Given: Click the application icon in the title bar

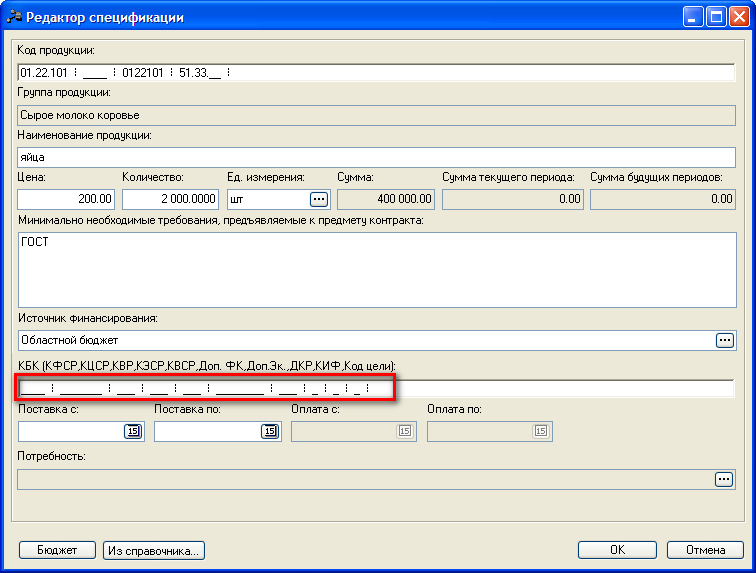Looking at the screenshot, I should [14, 17].
